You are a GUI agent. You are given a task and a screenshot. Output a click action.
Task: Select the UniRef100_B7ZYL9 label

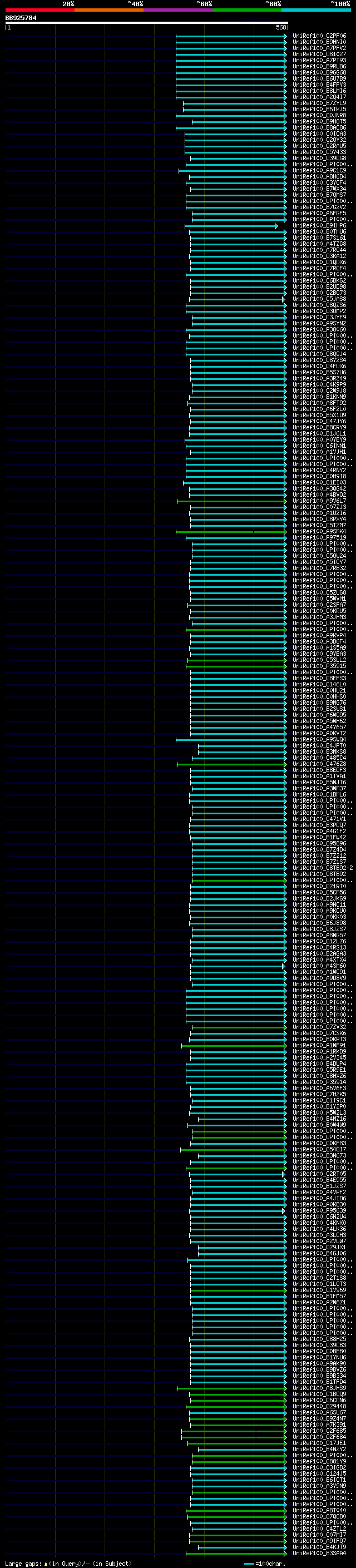click(x=319, y=103)
